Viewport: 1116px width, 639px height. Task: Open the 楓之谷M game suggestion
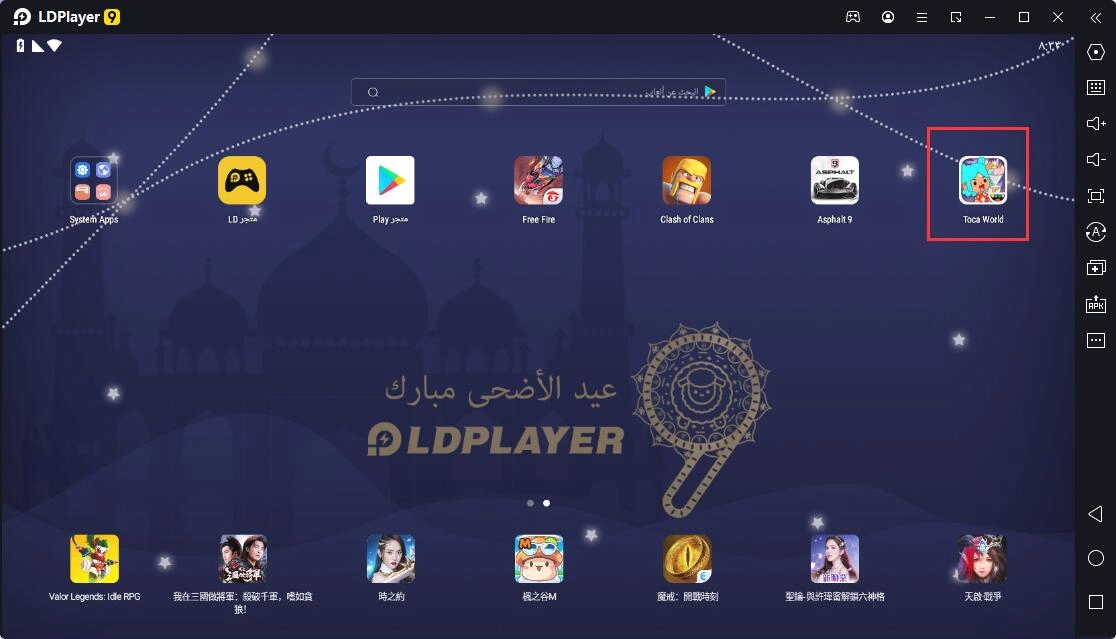[539, 559]
